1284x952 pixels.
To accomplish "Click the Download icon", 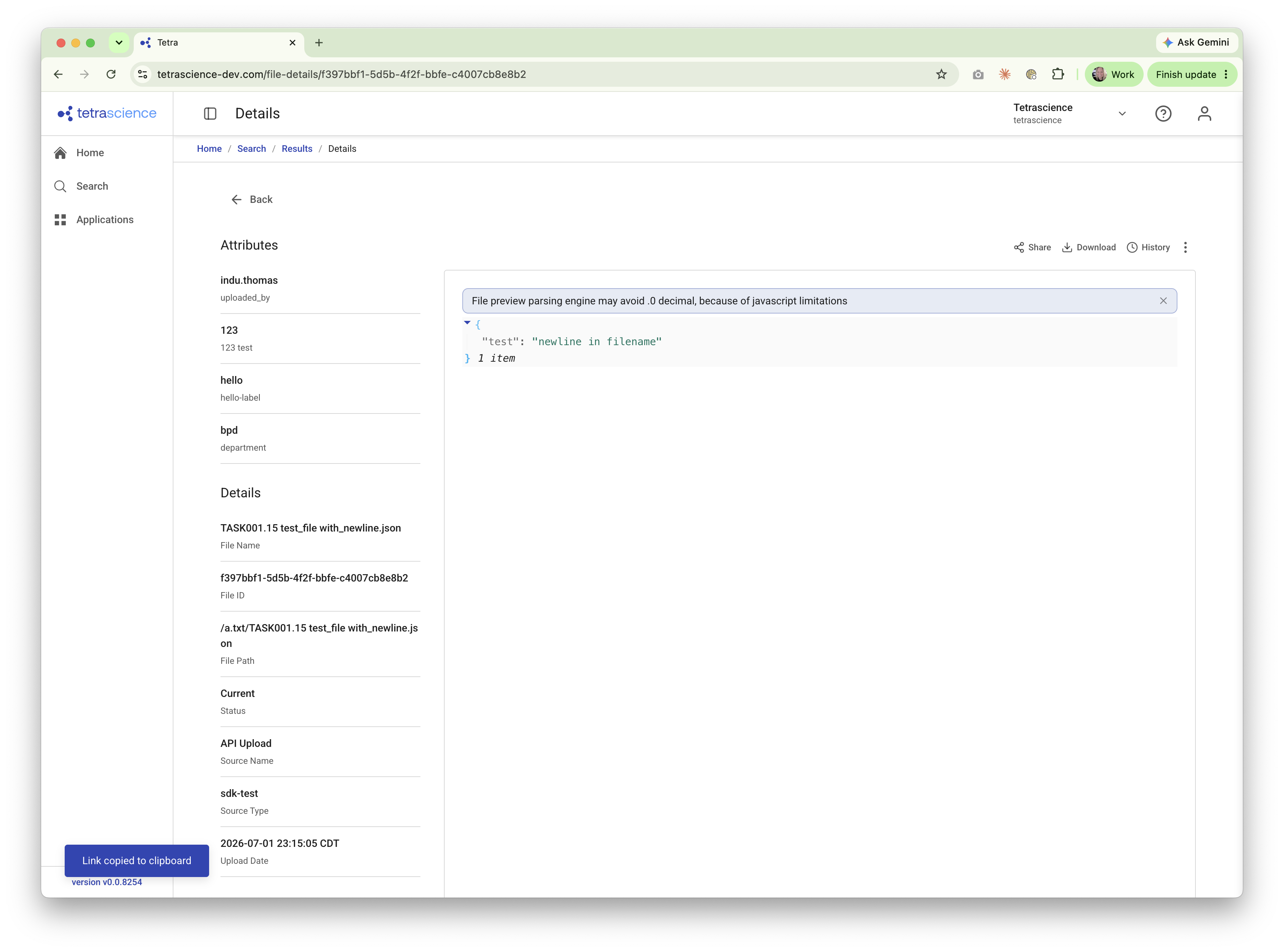I will click(1067, 247).
